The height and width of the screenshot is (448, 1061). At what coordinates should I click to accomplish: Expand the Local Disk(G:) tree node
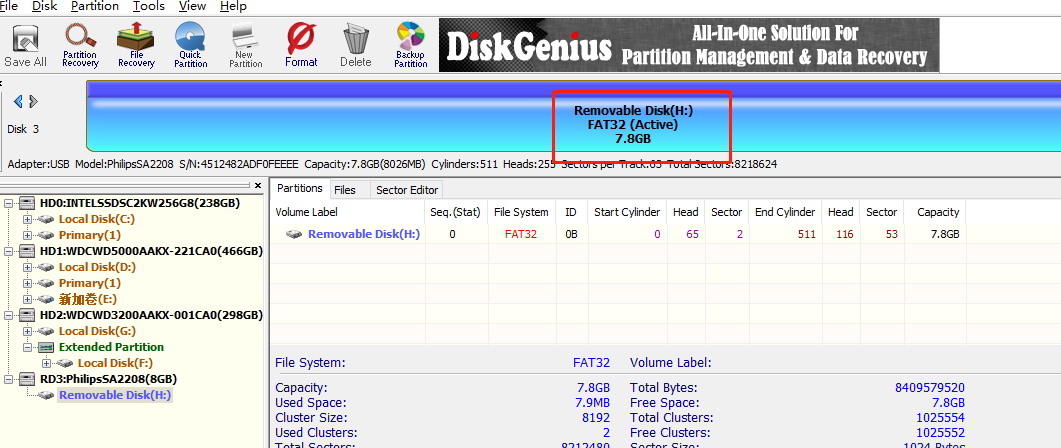27,331
